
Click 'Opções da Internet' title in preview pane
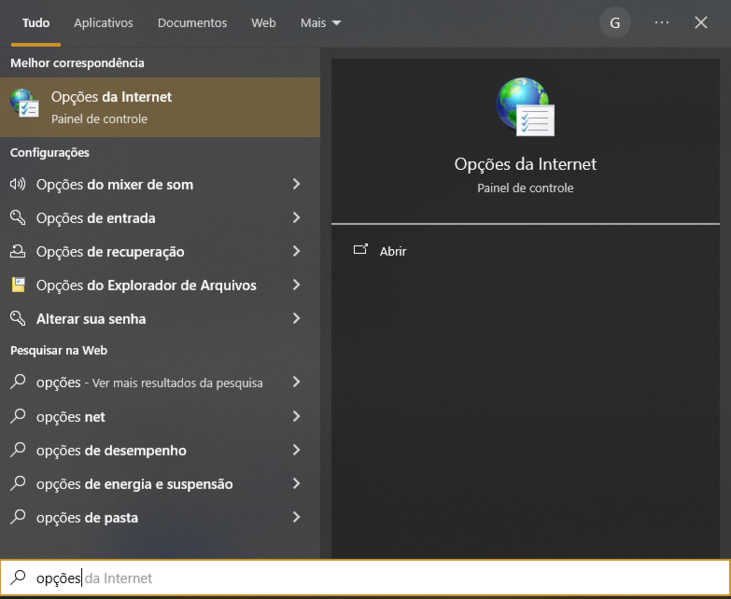(x=525, y=164)
